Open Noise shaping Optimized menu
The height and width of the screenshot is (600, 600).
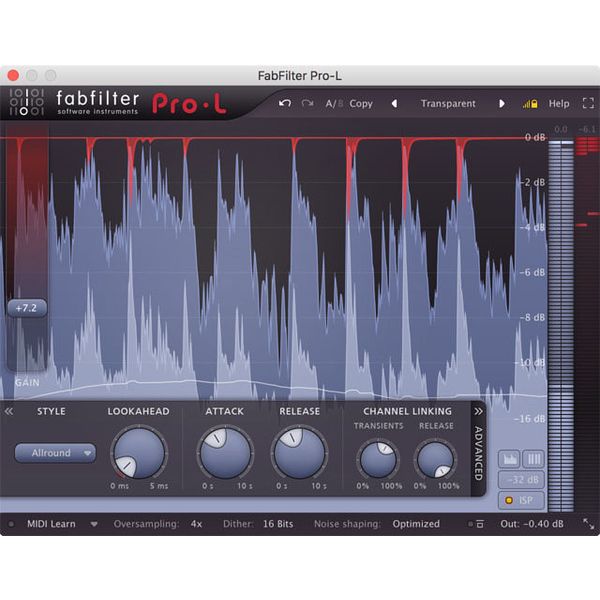coord(416,524)
